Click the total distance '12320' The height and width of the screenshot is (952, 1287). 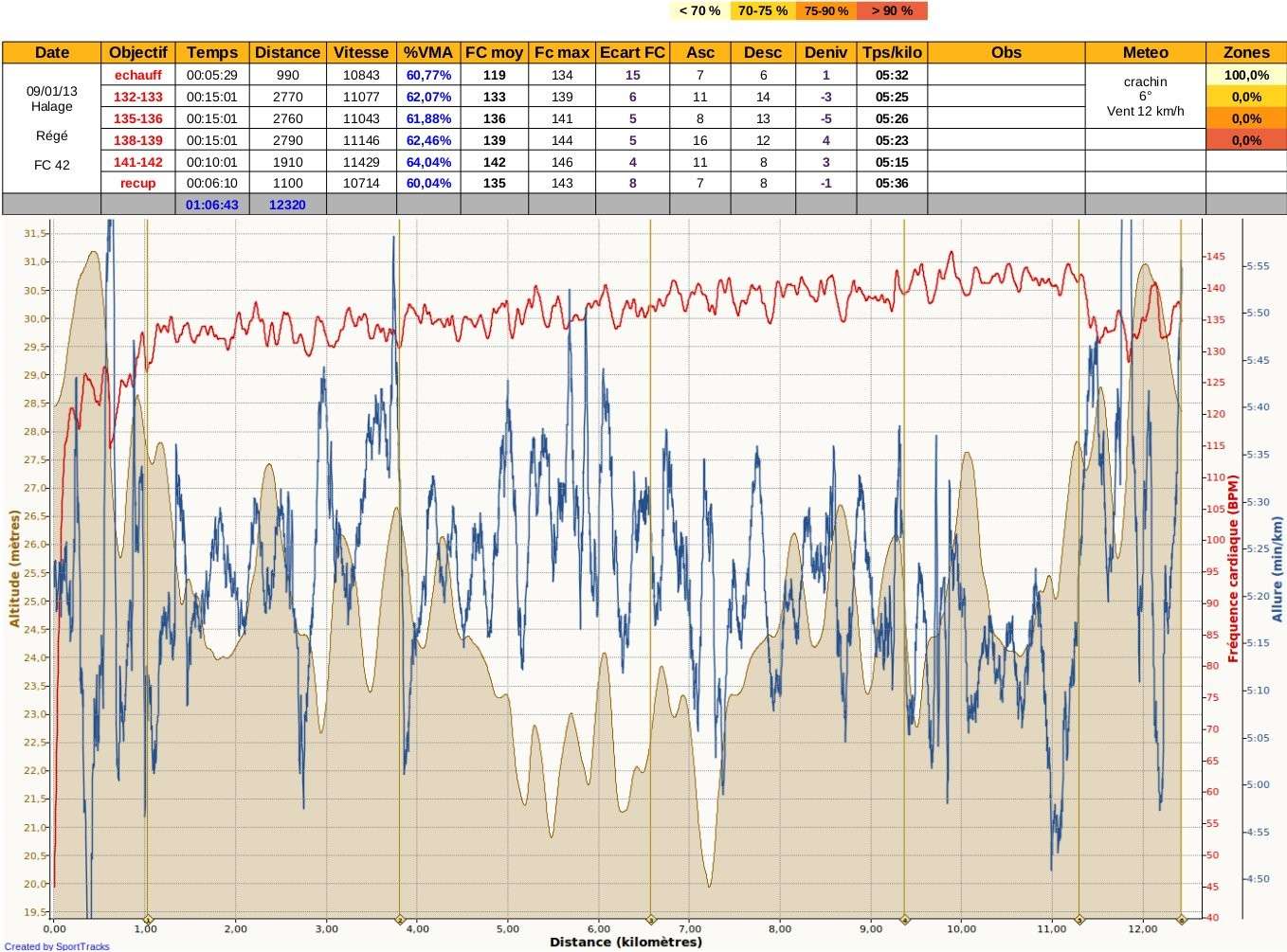click(287, 205)
